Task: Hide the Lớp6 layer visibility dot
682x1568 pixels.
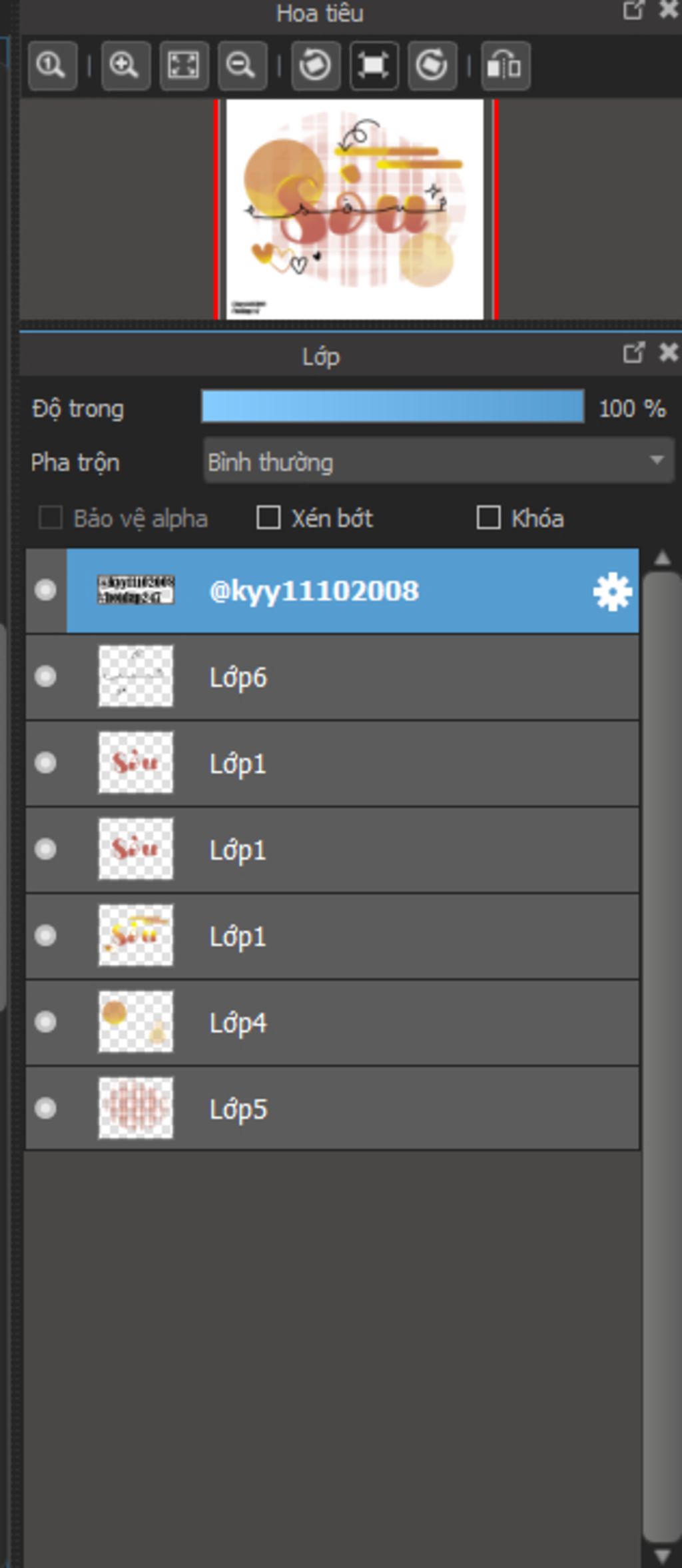Action: [45, 676]
